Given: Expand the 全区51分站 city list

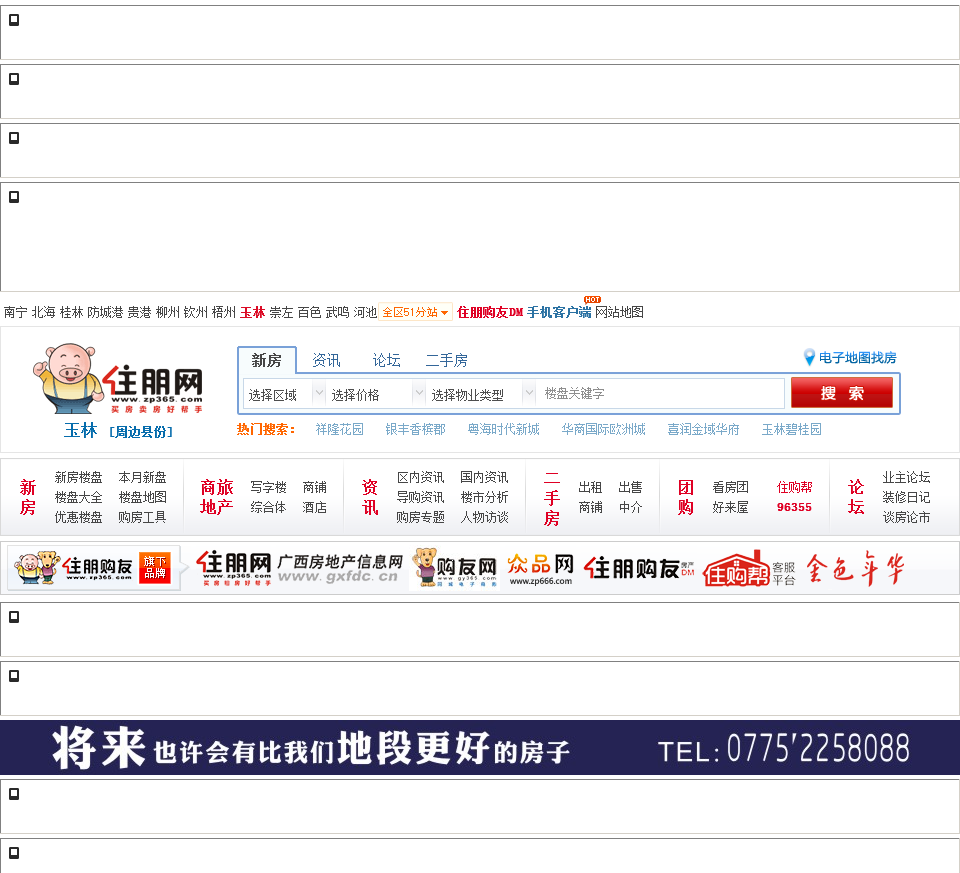Looking at the screenshot, I should (x=416, y=312).
